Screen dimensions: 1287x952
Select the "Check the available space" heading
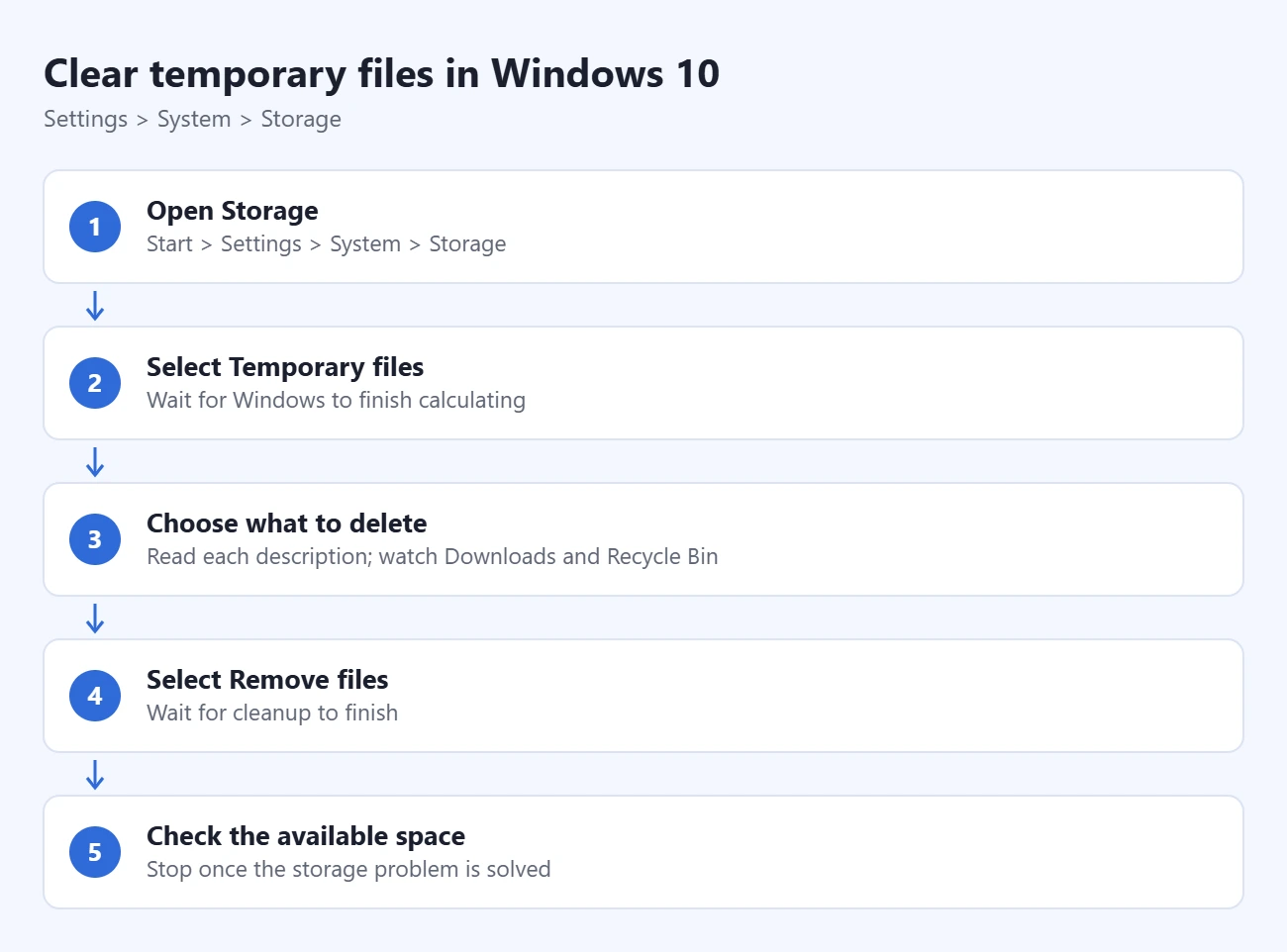306,836
